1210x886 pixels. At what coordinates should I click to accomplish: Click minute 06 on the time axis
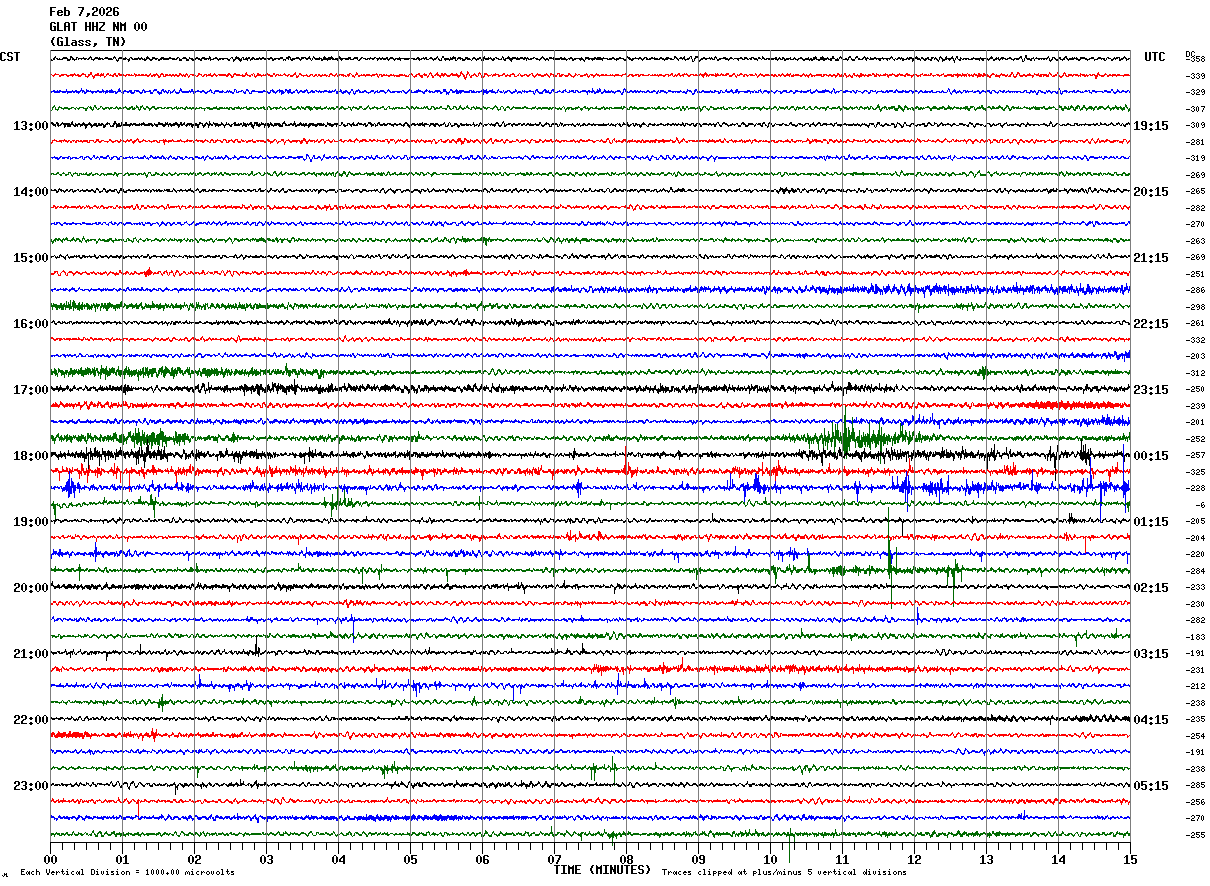point(482,859)
